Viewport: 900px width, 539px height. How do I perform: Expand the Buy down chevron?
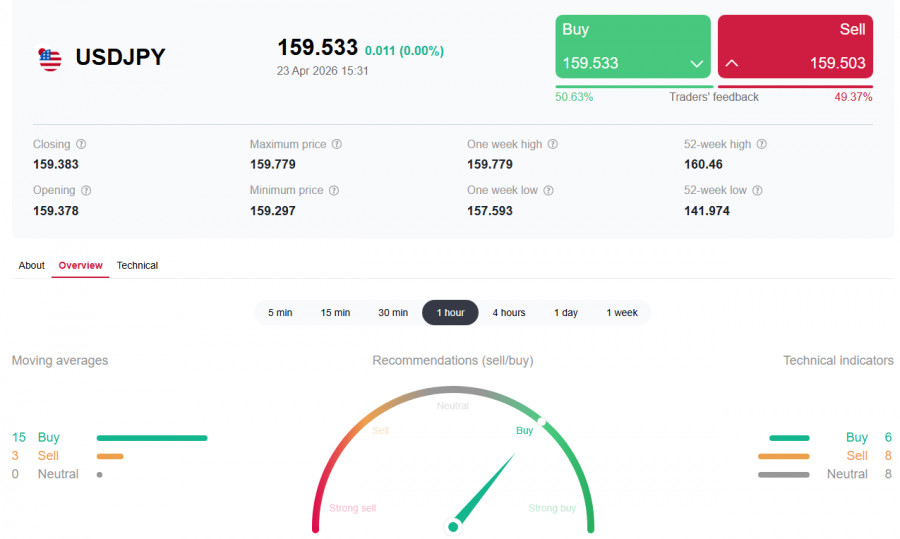(x=697, y=64)
